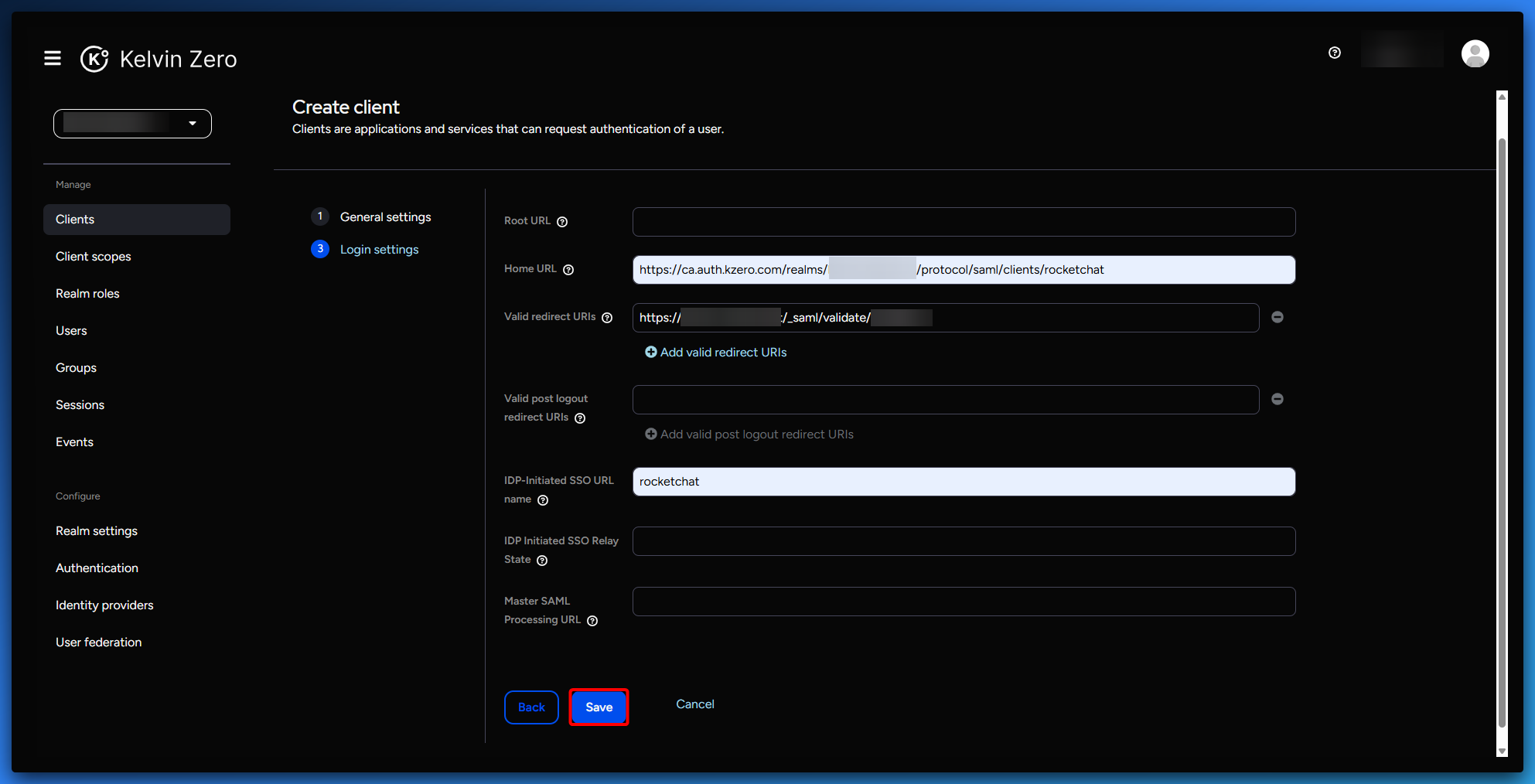Open the user avatar menu
1535x784 pixels.
(1475, 54)
